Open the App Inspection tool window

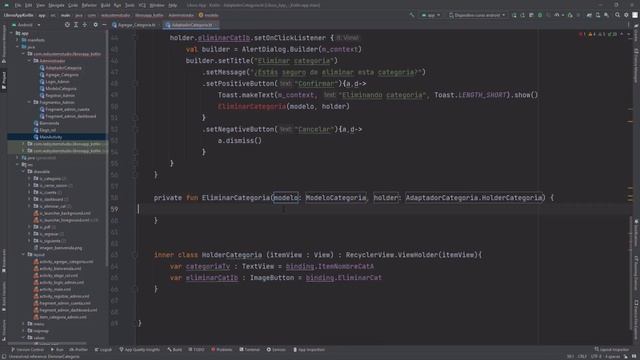pyautogui.click(x=309, y=350)
